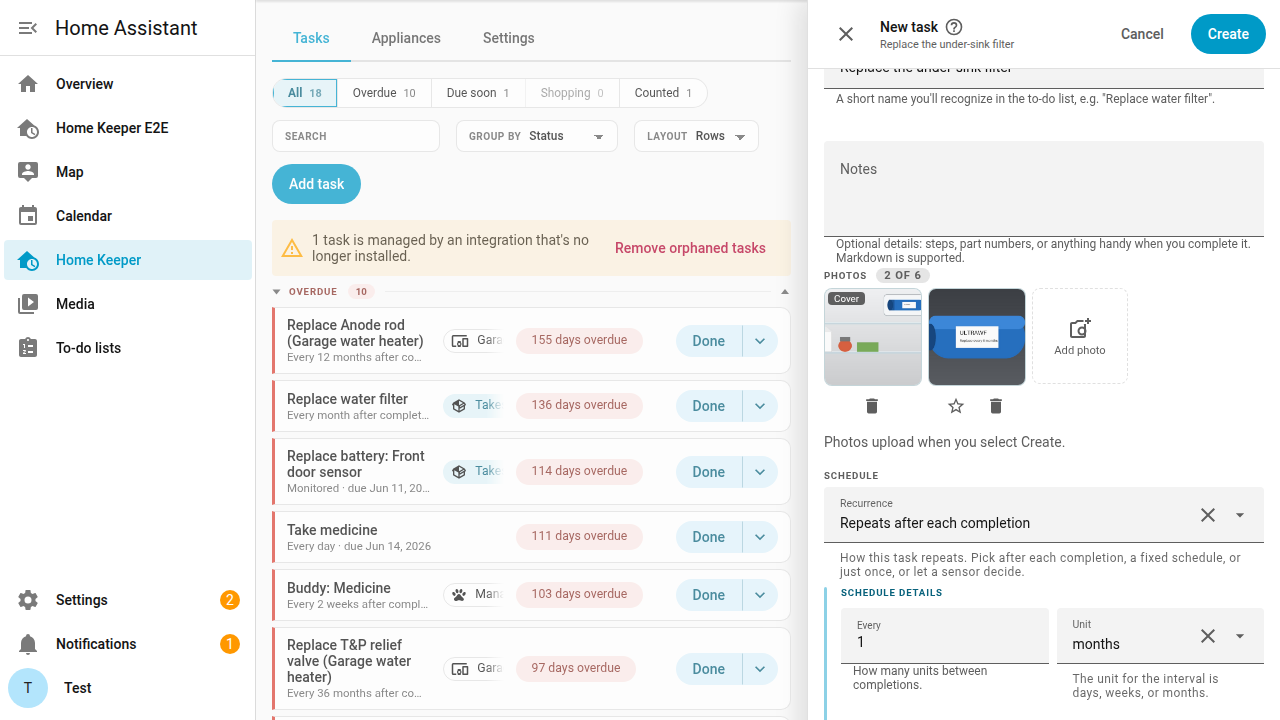The image size is (1280, 720).
Task: Mark Replace Anode rod task Done
Action: tap(709, 341)
